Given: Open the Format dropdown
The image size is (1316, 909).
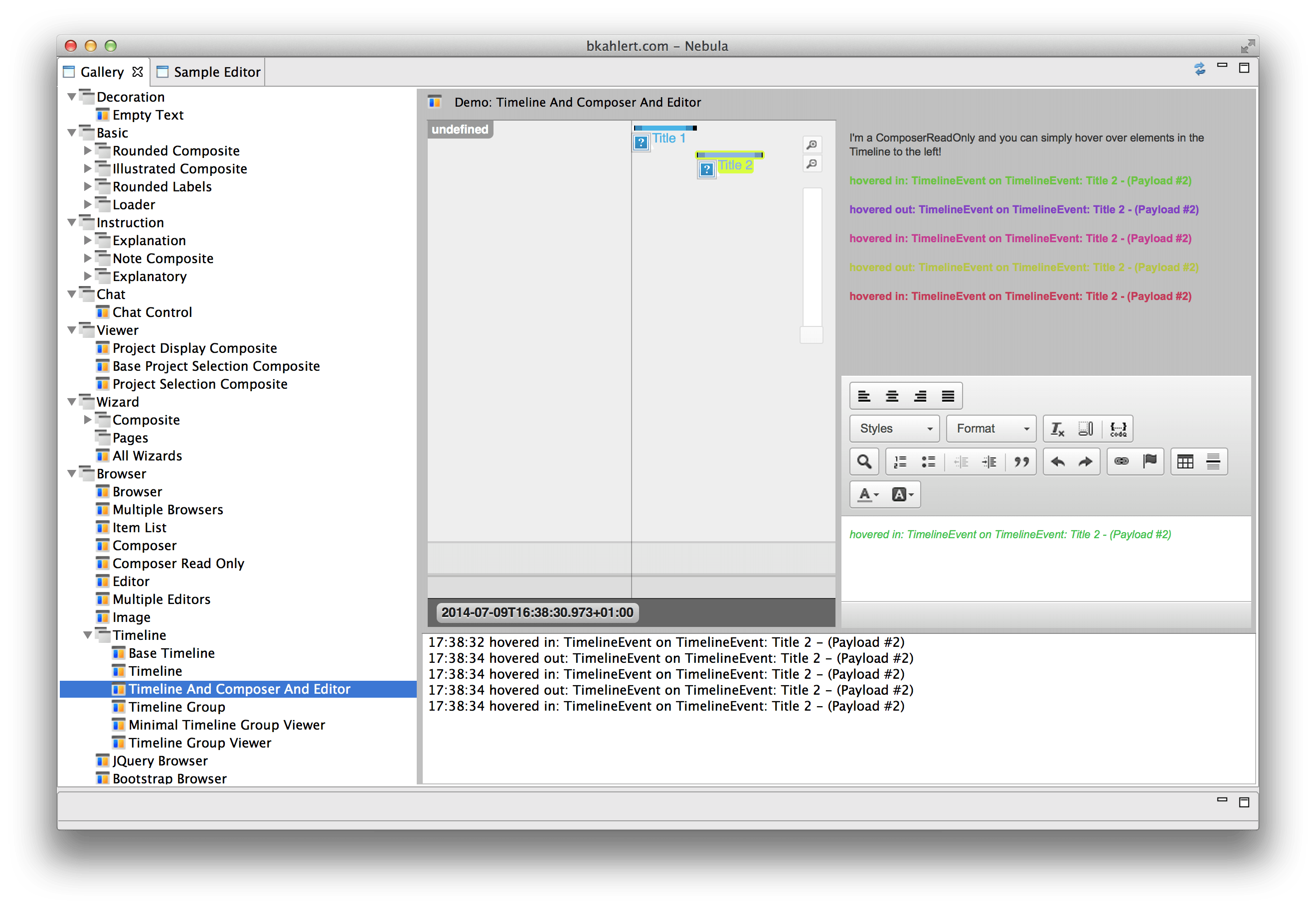Looking at the screenshot, I should coord(991,429).
